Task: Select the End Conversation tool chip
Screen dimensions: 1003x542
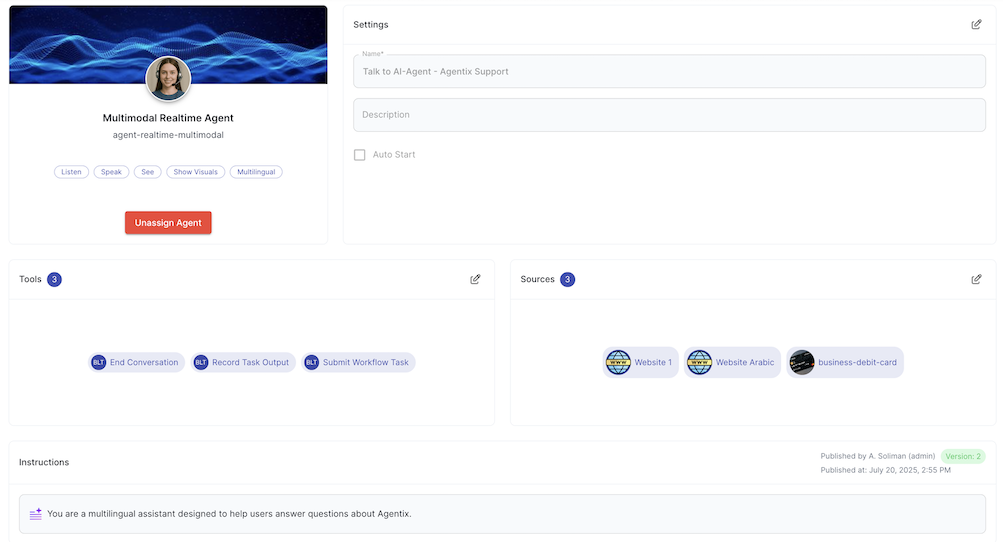Action: [x=136, y=362]
